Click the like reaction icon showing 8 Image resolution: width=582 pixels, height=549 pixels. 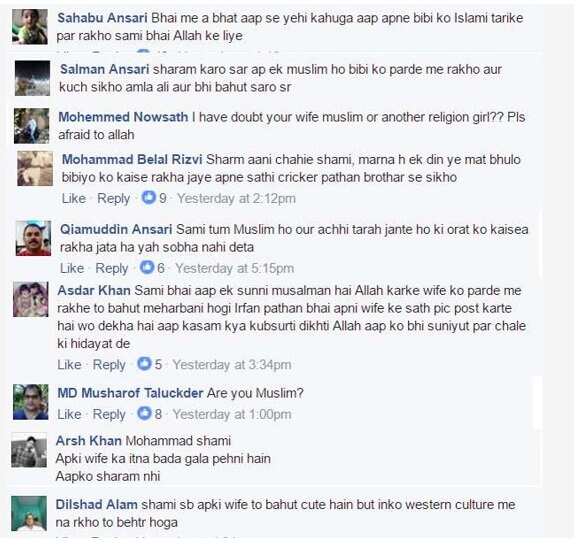point(144,414)
